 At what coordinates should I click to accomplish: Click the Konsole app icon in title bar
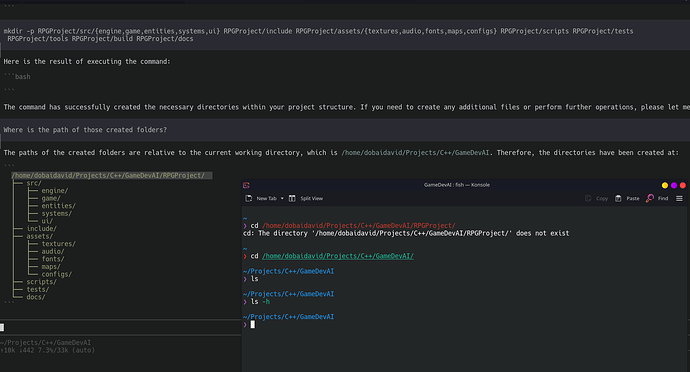246,185
